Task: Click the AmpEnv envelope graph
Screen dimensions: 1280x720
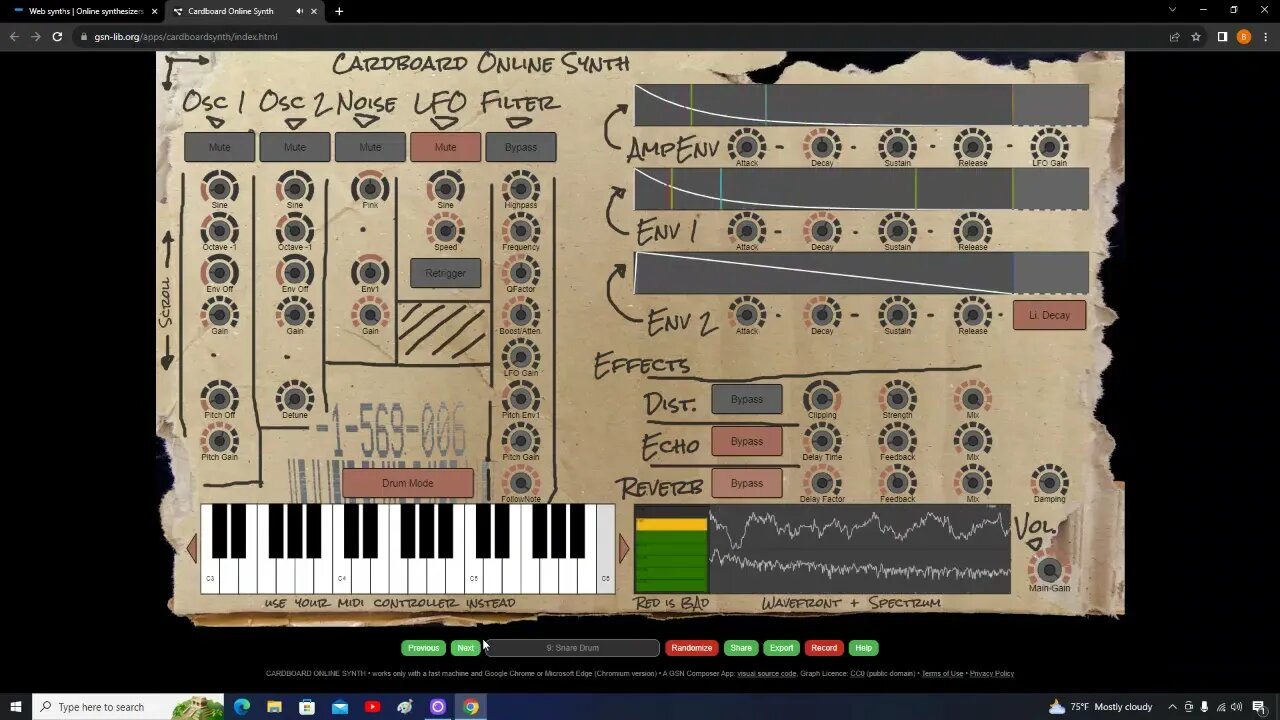Action: 861,105
